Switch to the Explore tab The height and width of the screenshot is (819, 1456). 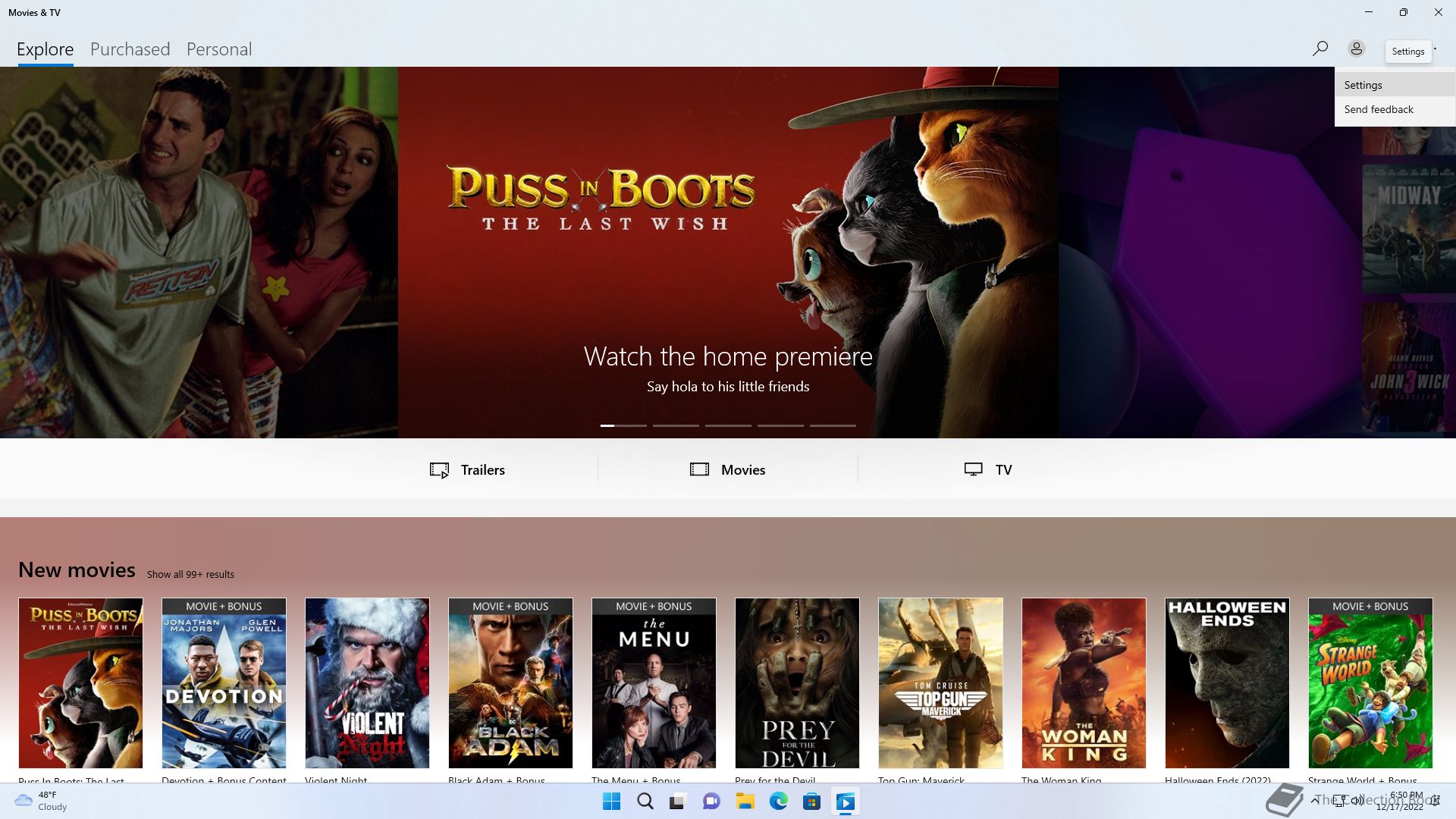point(45,49)
